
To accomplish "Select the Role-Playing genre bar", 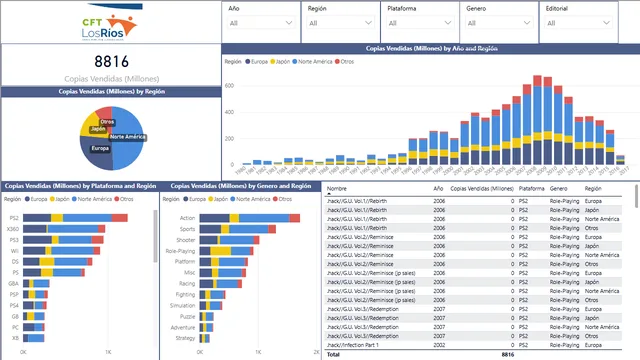I will pyautogui.click(x=227, y=251).
